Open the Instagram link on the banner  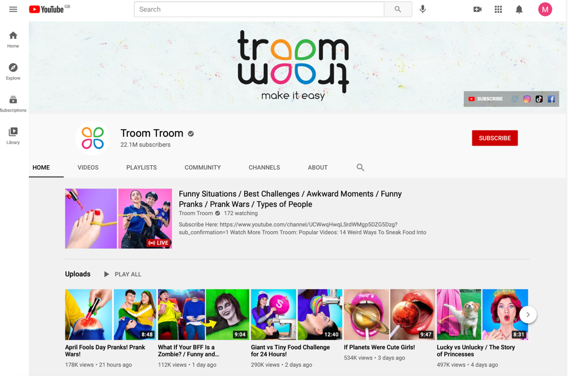pyautogui.click(x=527, y=99)
